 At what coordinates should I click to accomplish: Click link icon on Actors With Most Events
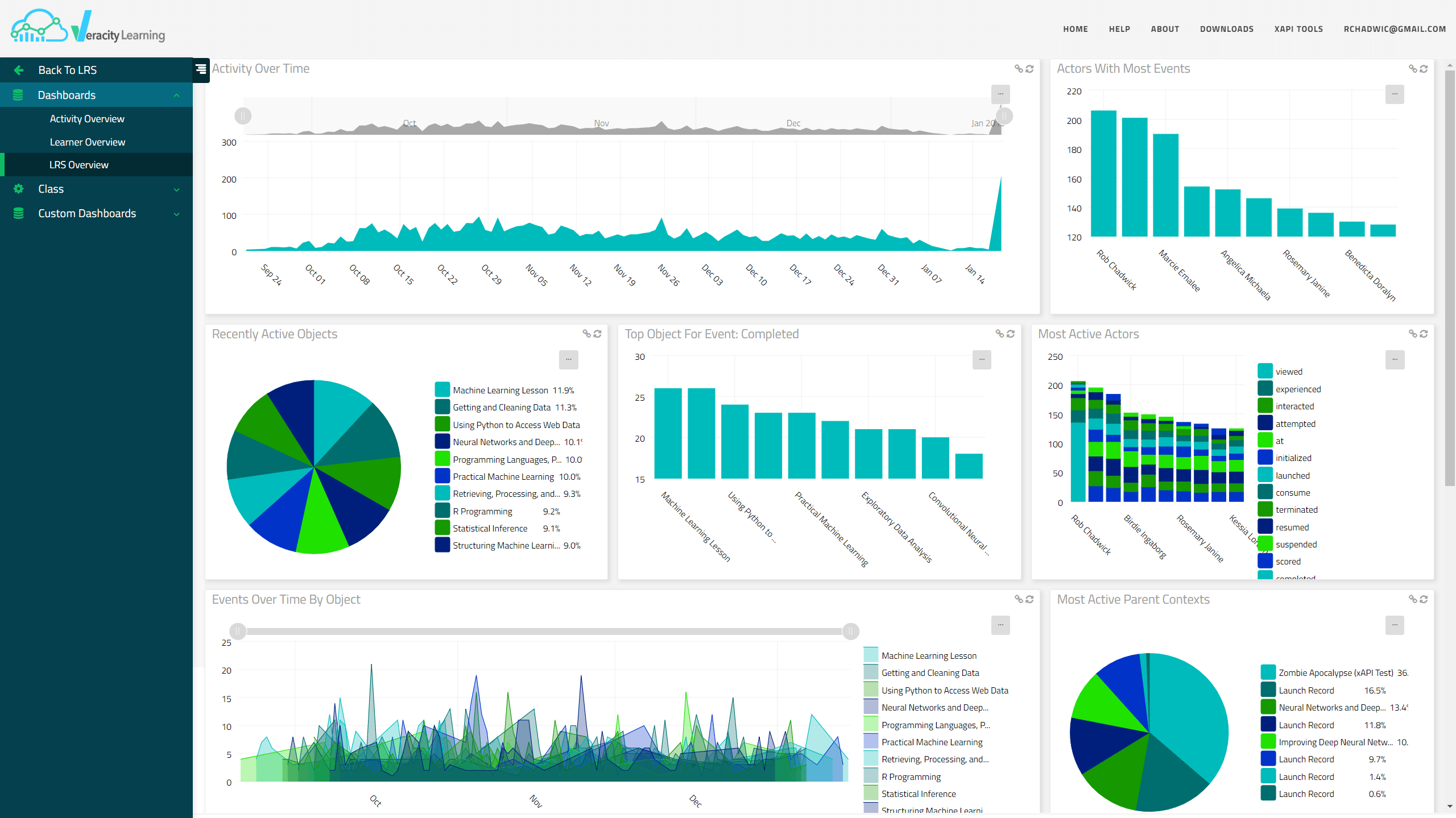click(x=1412, y=69)
